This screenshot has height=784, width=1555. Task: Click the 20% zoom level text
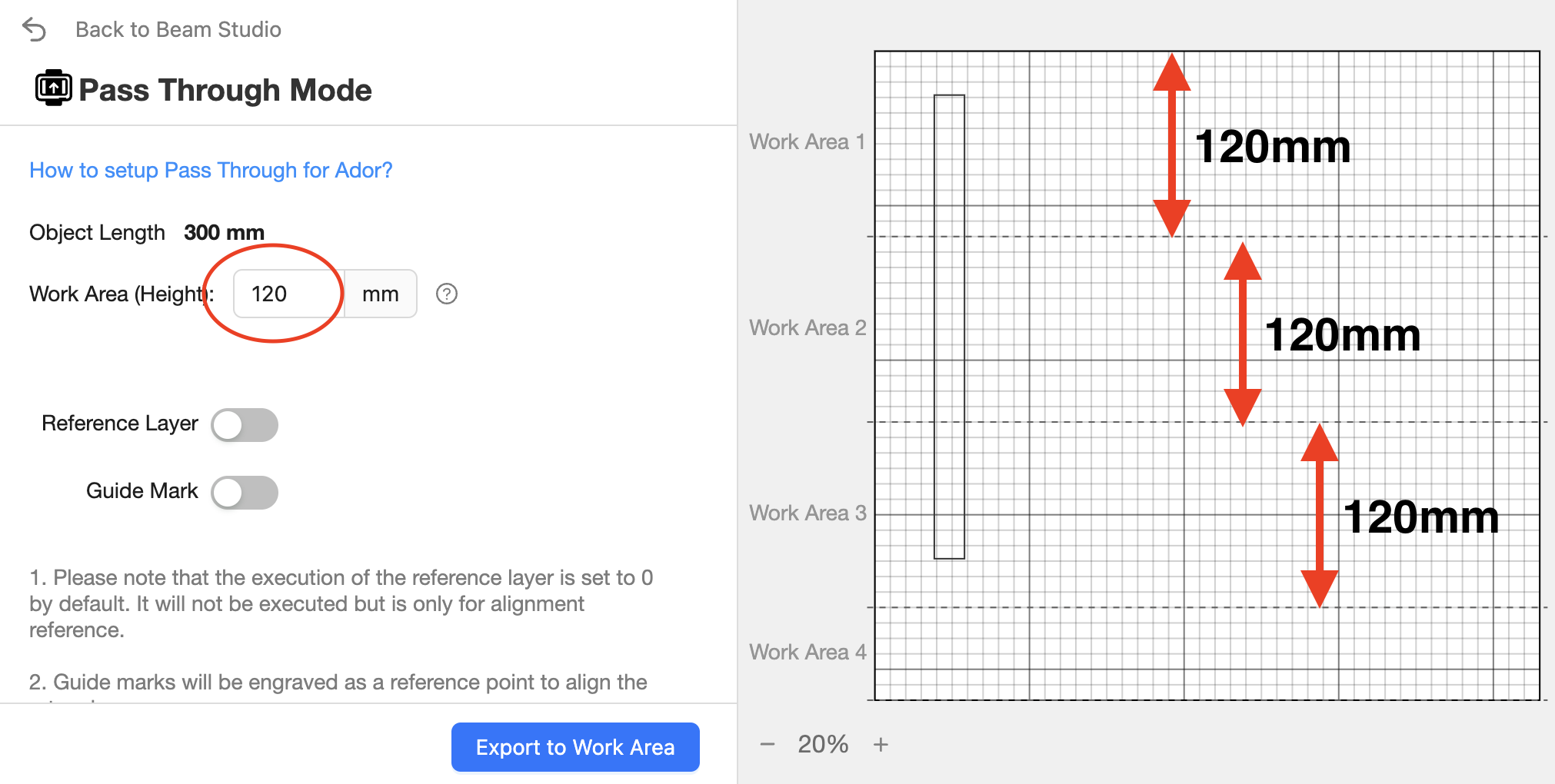click(x=823, y=744)
